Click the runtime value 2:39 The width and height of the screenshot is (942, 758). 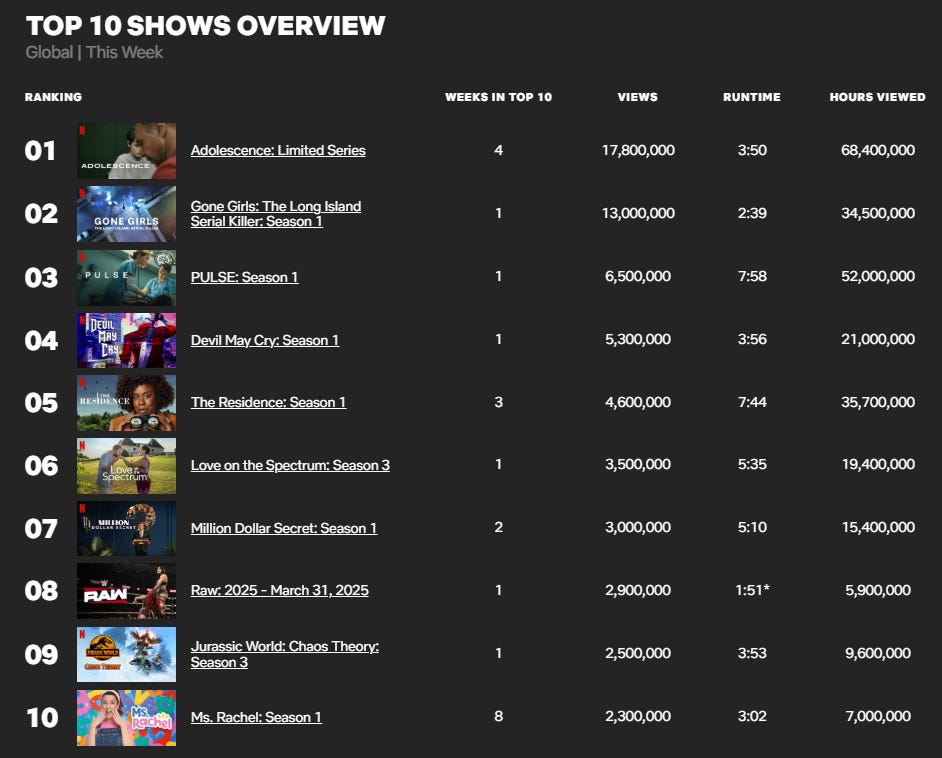(752, 213)
